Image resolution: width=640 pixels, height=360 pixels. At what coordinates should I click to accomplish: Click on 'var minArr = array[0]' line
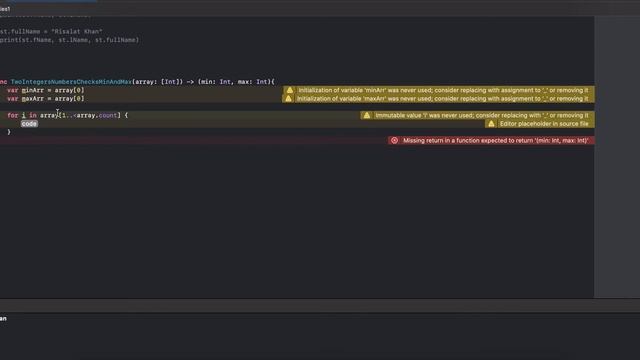click(x=45, y=90)
